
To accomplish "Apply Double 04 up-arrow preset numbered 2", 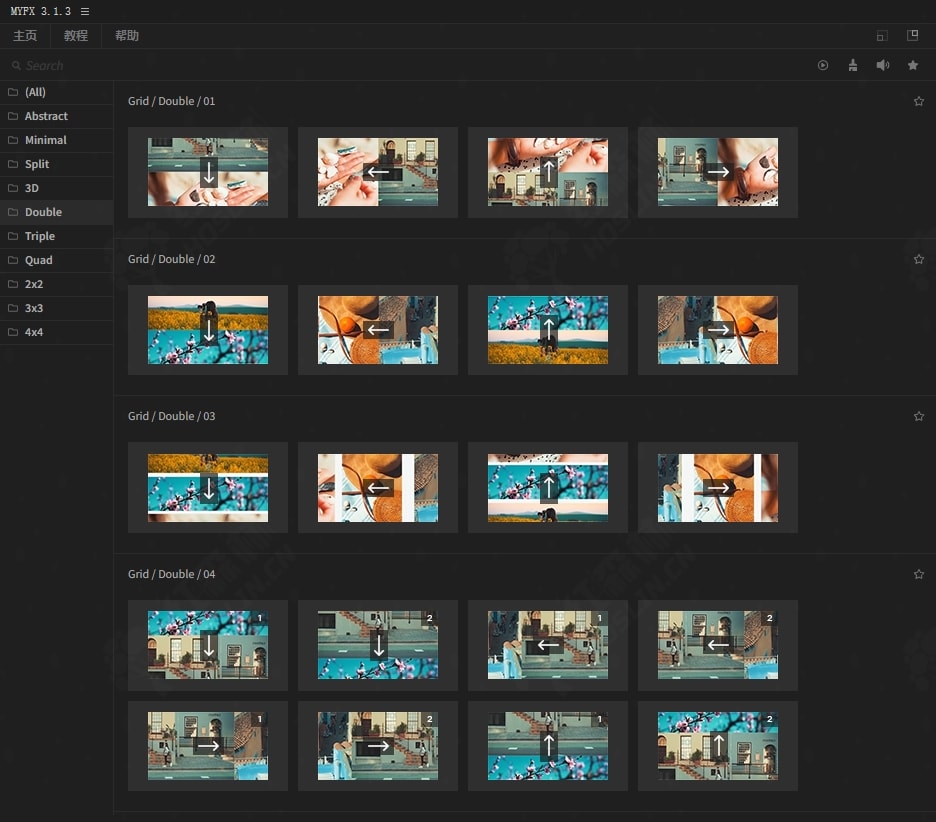I will click(x=718, y=746).
